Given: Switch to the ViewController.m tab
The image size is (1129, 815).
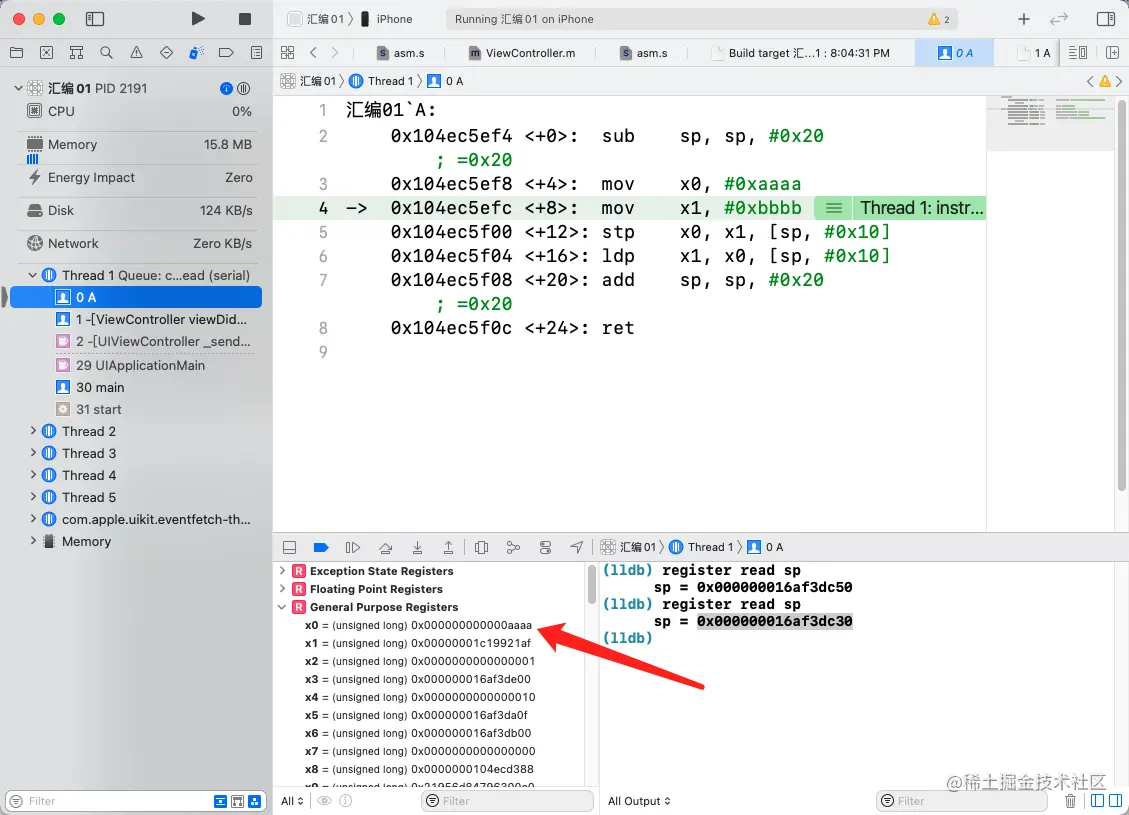Looking at the screenshot, I should 522,53.
